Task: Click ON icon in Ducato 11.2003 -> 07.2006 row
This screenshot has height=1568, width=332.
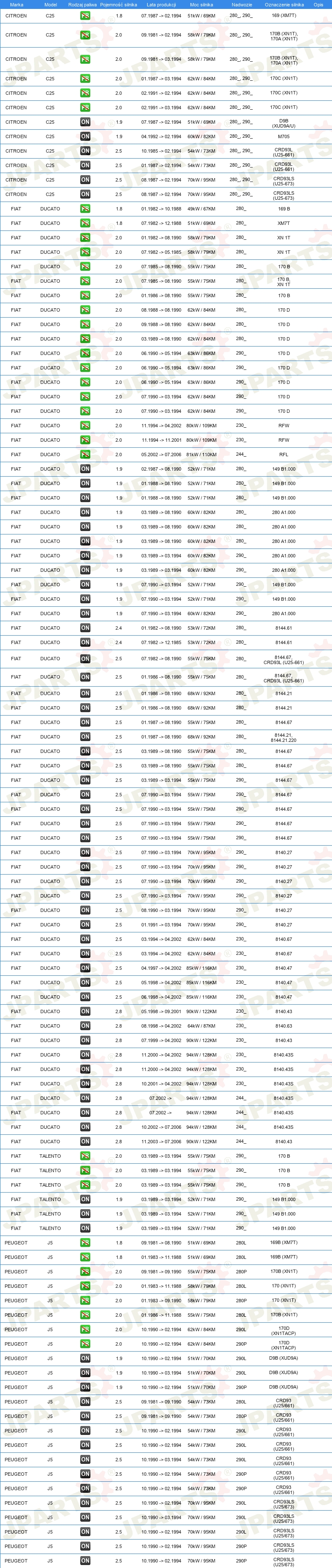Action: click(85, 1142)
